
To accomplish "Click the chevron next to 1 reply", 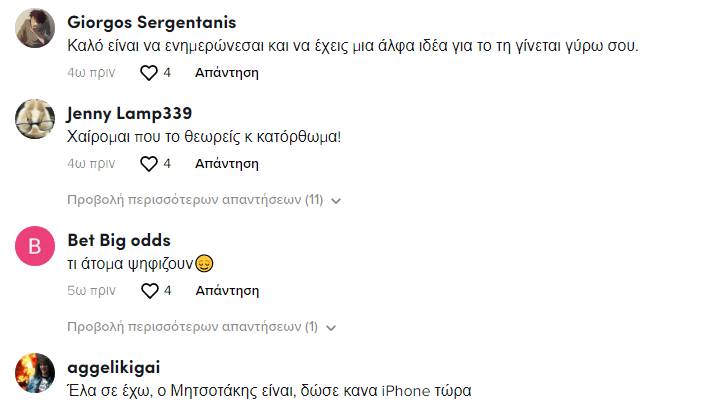I will tap(331, 328).
